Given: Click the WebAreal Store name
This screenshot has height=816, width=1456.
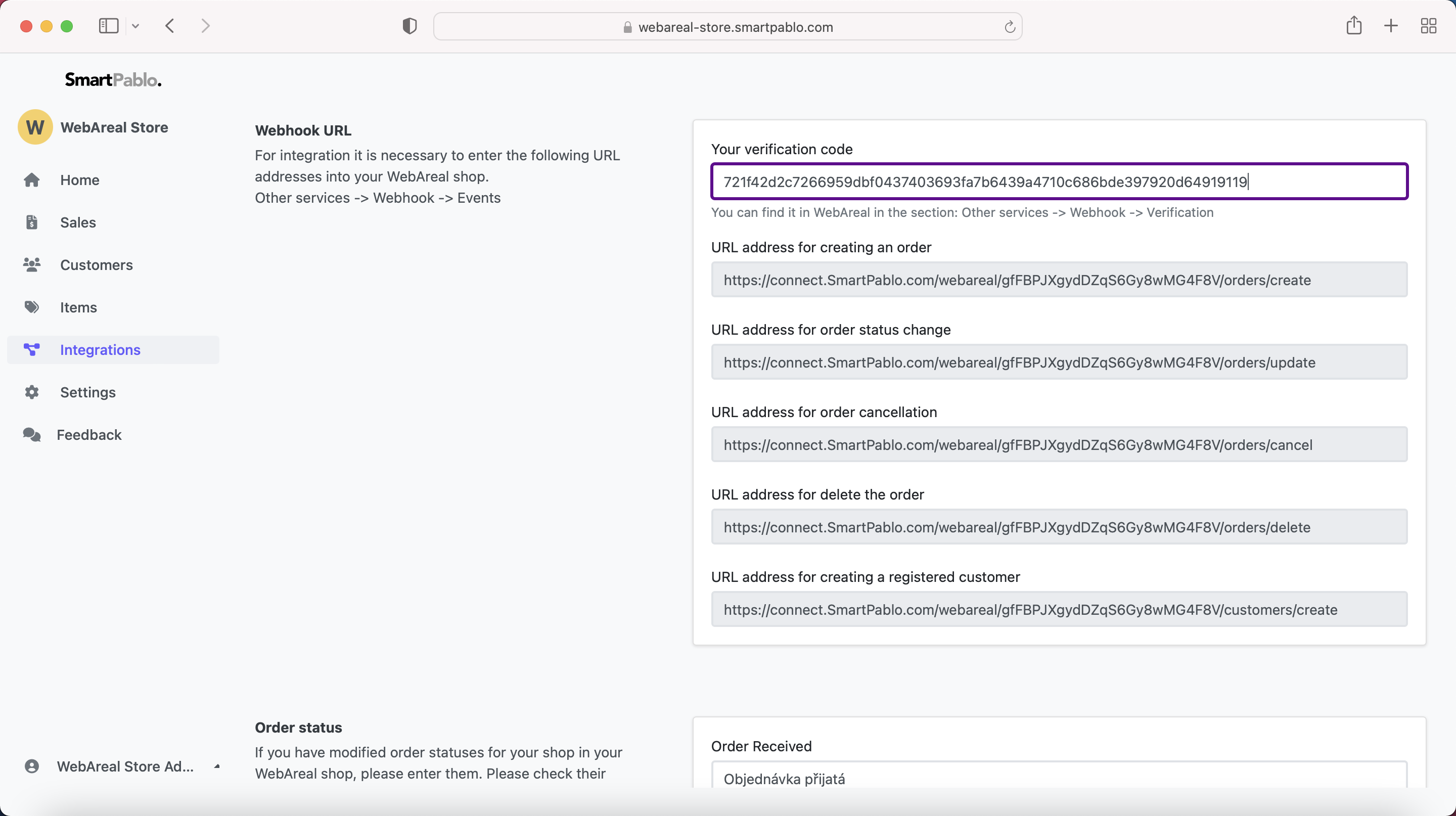Looking at the screenshot, I should [x=114, y=127].
